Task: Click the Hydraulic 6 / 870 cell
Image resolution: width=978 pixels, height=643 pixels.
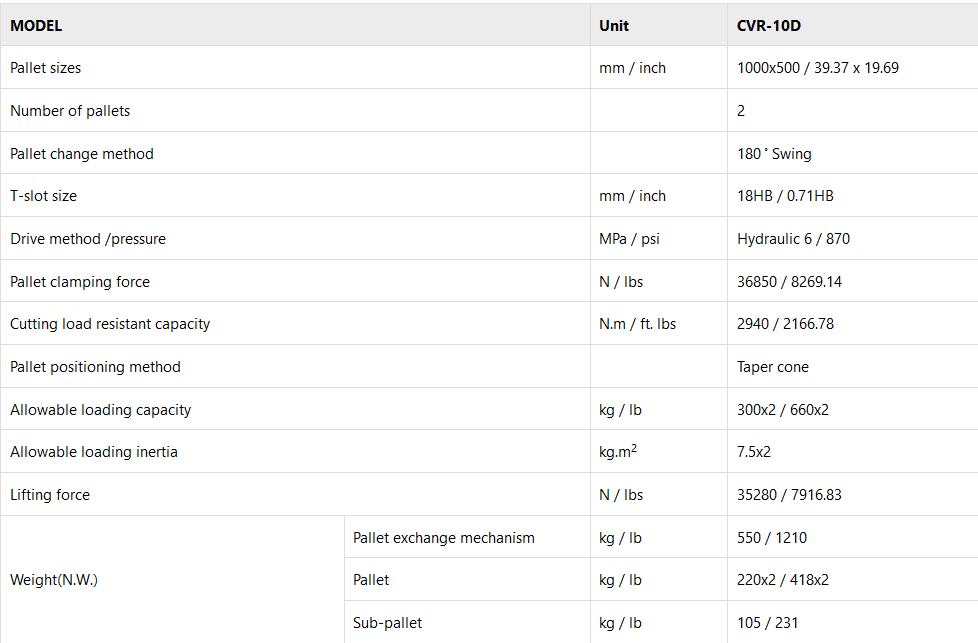Action: point(793,239)
